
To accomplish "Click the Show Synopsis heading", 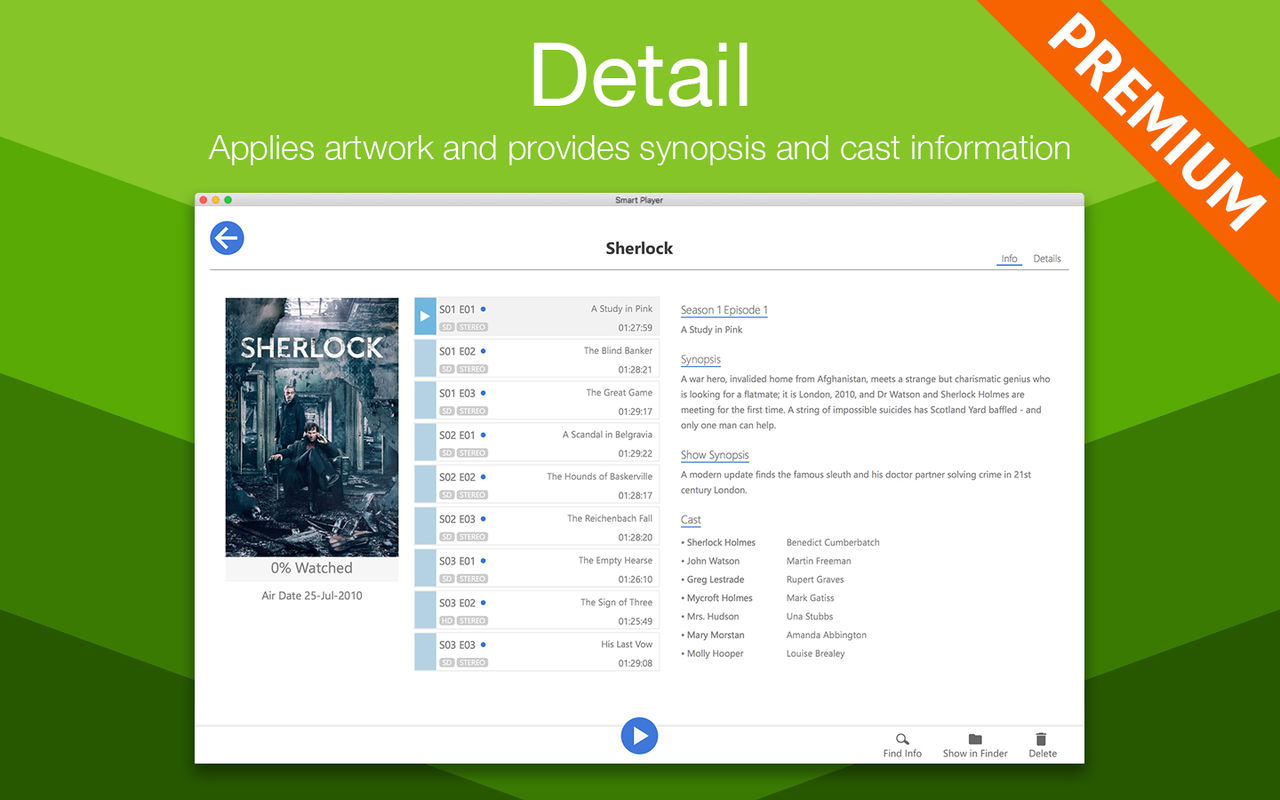I will pyautogui.click(x=715, y=455).
